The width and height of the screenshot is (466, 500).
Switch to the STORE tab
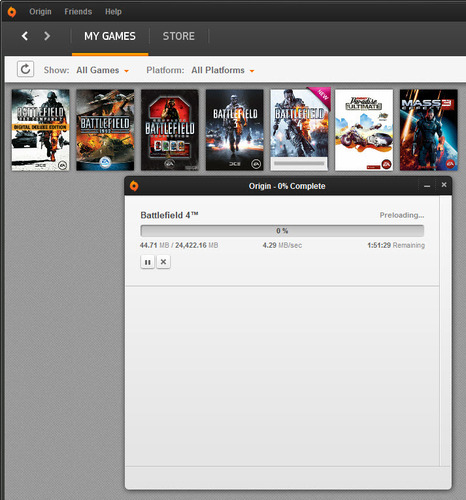pos(179,36)
